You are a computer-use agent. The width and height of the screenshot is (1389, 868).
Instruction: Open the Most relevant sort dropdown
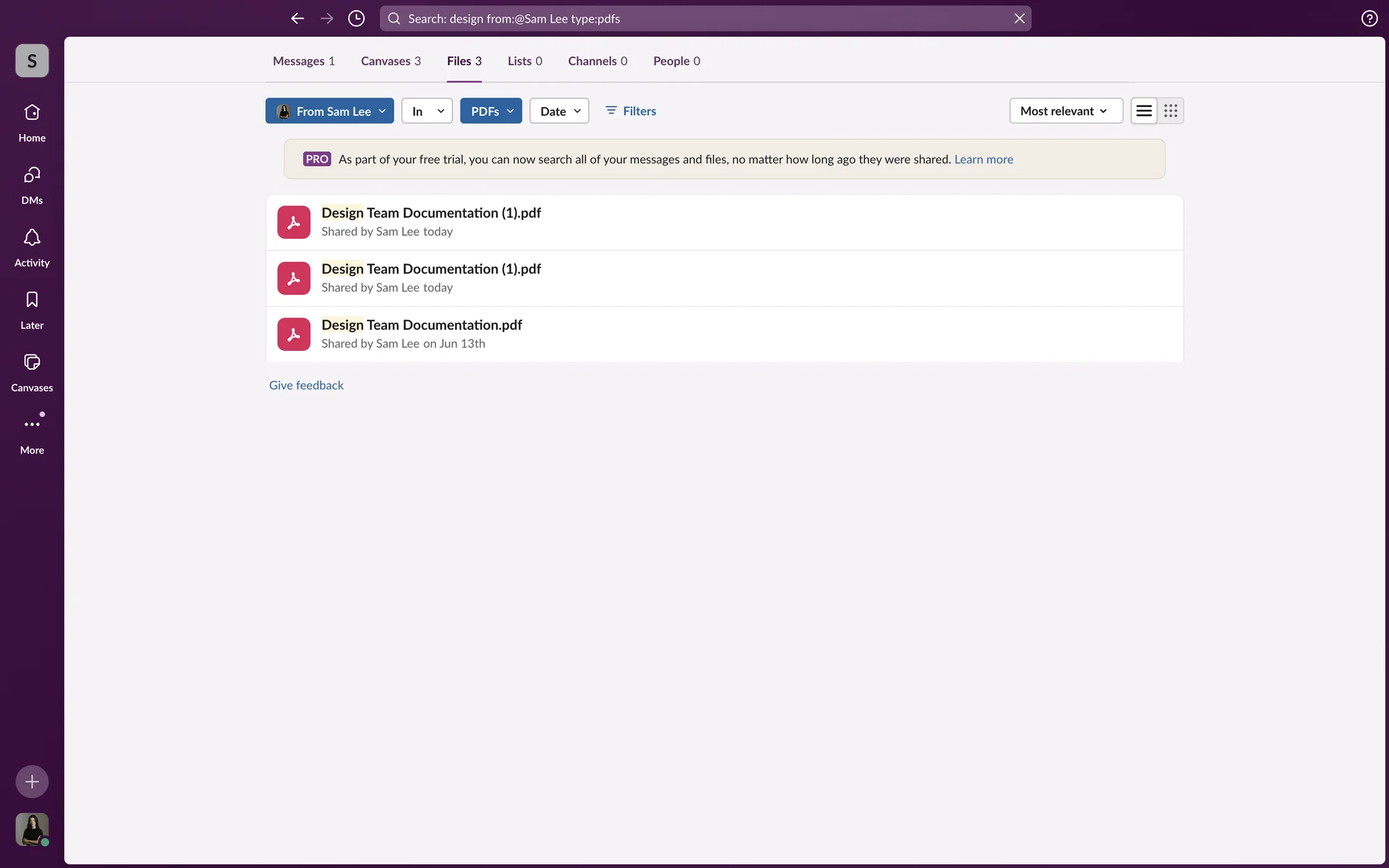coord(1065,111)
